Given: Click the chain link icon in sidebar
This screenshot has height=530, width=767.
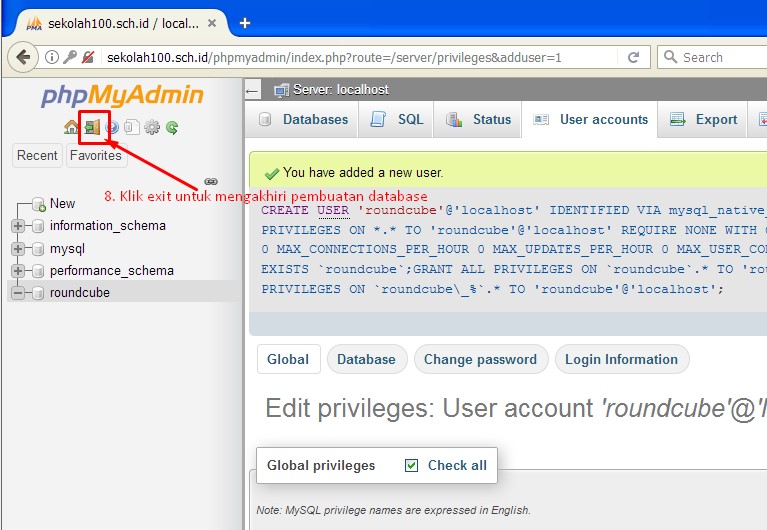Looking at the screenshot, I should click(211, 181).
